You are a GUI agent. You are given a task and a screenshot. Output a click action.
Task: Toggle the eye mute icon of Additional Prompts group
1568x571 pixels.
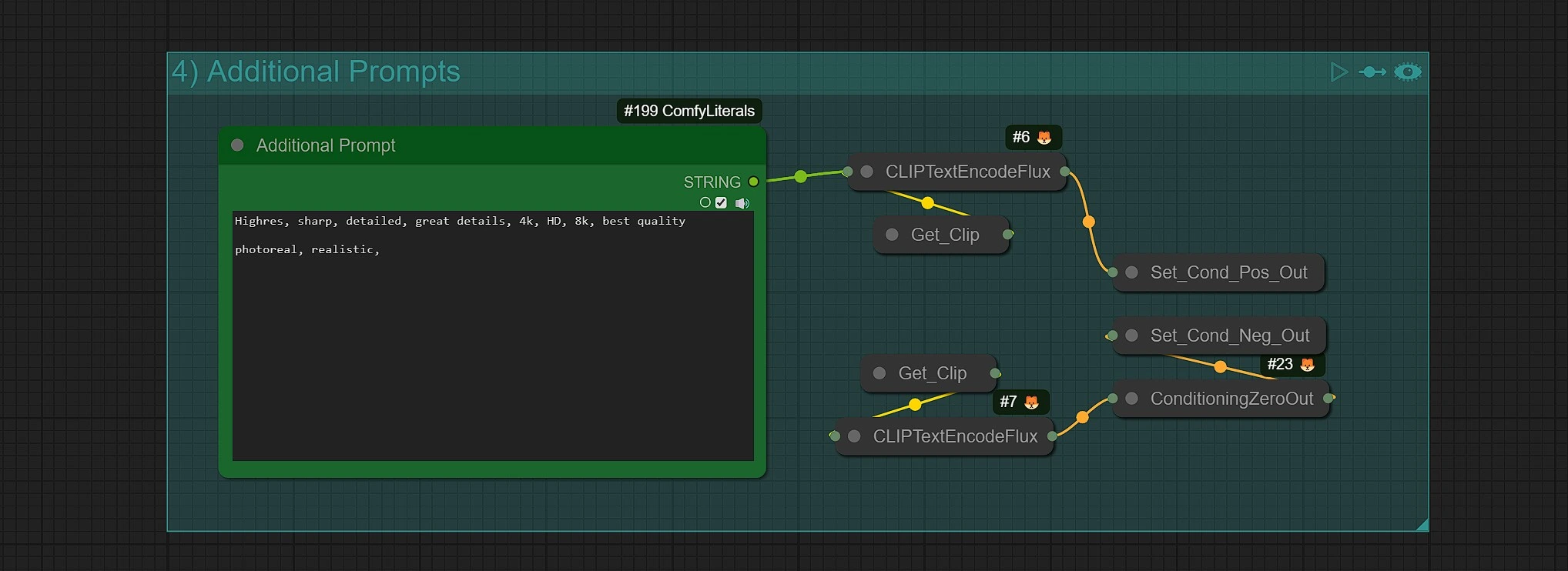(1408, 72)
